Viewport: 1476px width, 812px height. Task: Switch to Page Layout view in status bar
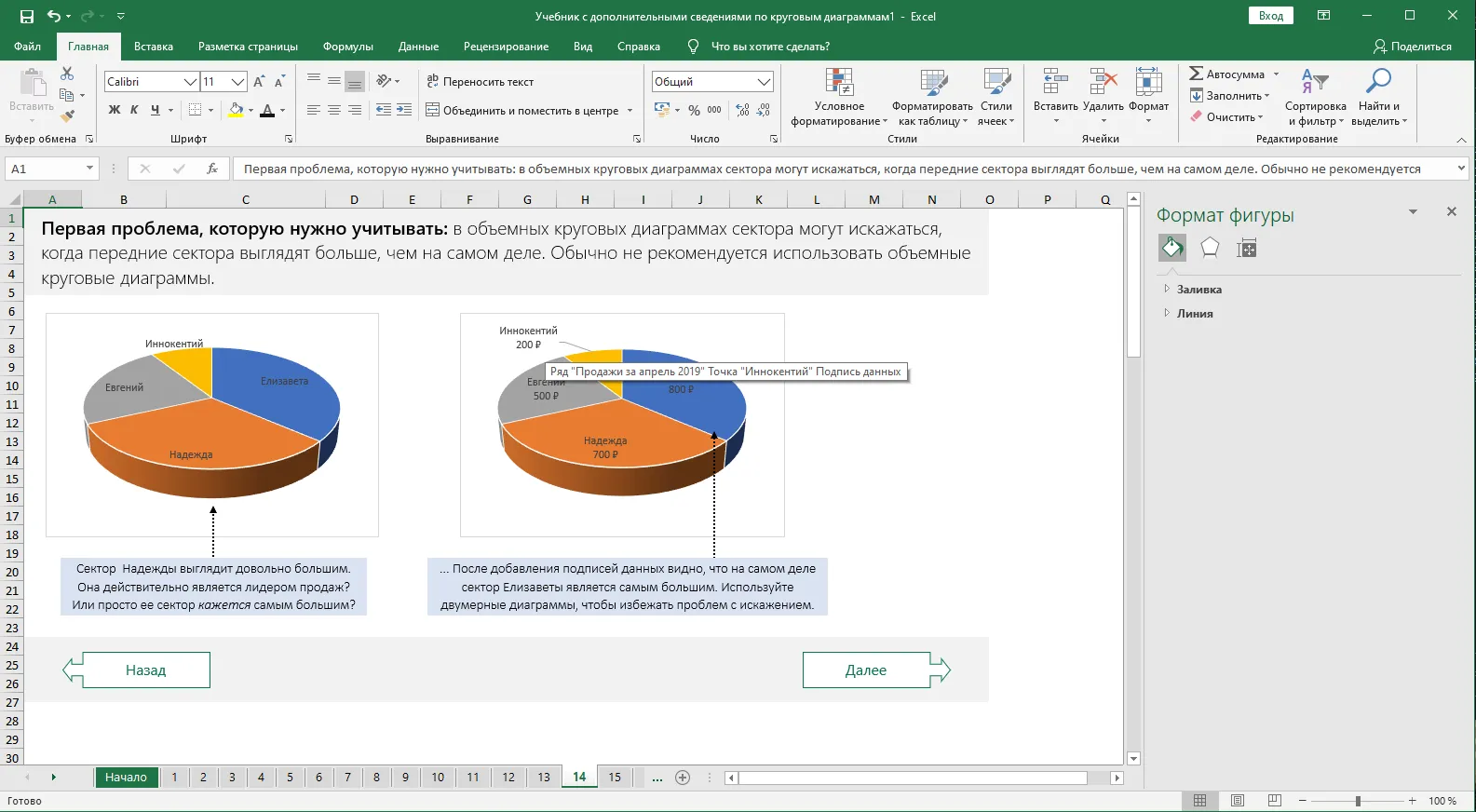click(1238, 801)
